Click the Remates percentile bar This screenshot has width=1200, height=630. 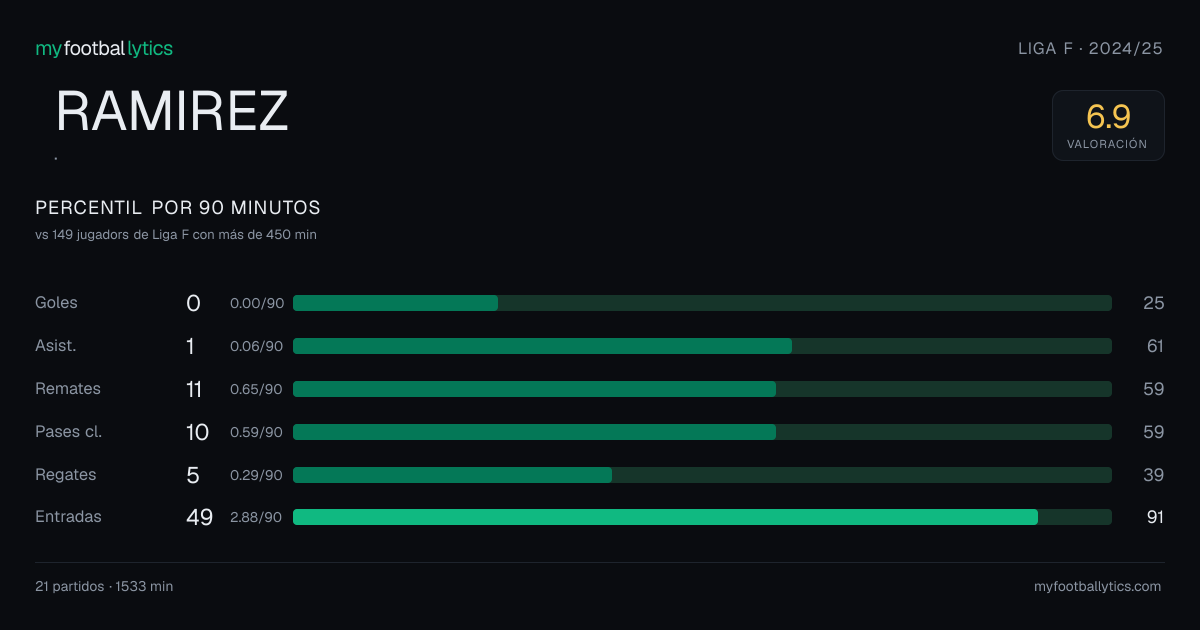tap(702, 389)
